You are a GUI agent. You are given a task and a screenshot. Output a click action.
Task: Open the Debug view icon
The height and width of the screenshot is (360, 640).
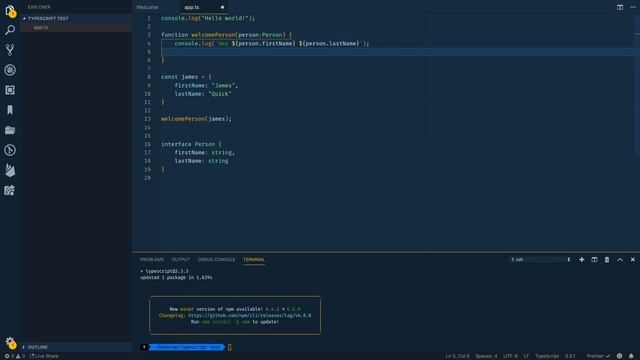point(10,70)
